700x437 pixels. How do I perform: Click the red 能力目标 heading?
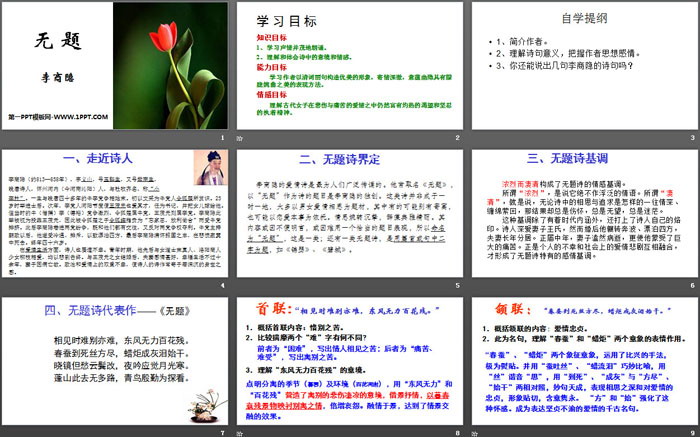pos(271,67)
